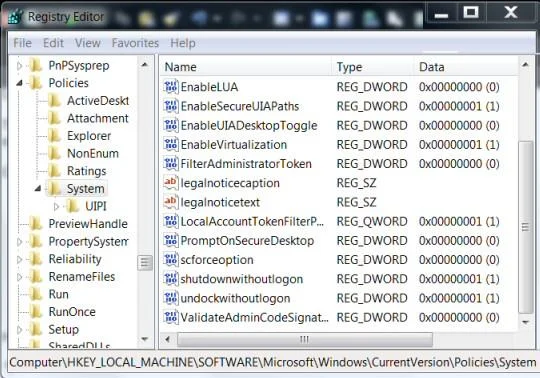The image size is (540, 378).
Task: Click the tree pane scroll-down arrow
Action: (145, 339)
